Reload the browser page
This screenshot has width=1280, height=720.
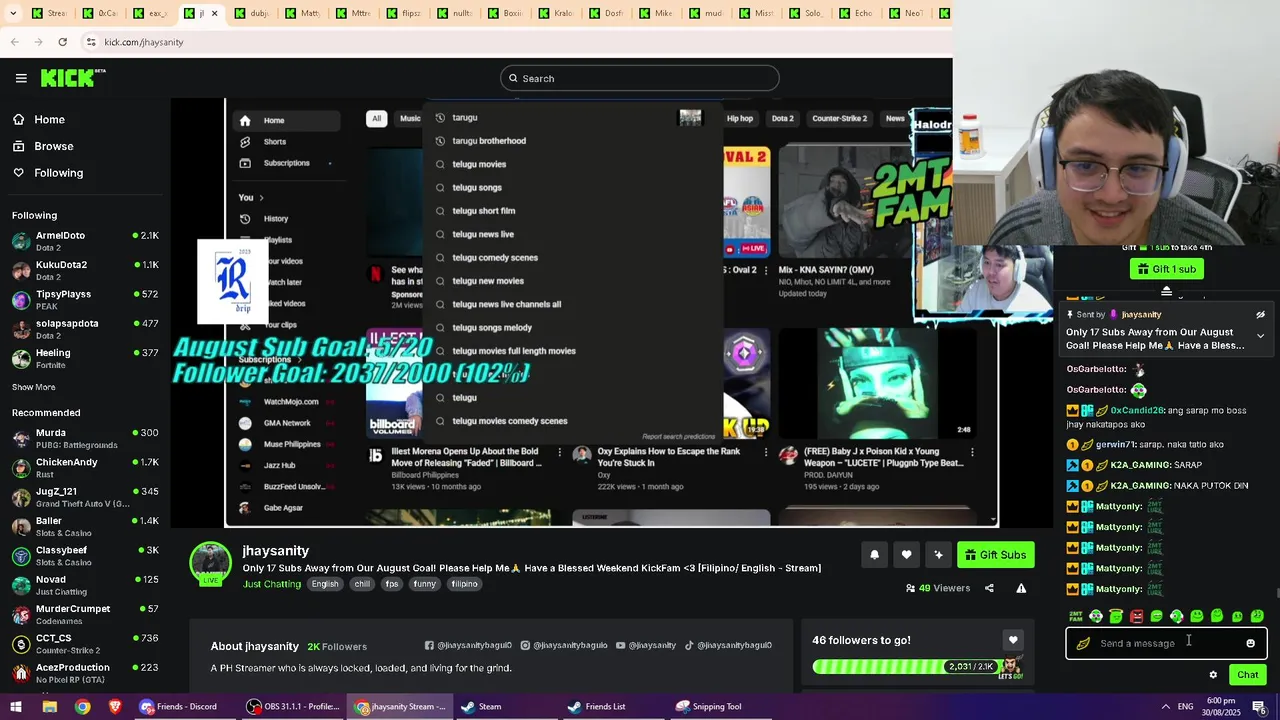pyautogui.click(x=62, y=42)
